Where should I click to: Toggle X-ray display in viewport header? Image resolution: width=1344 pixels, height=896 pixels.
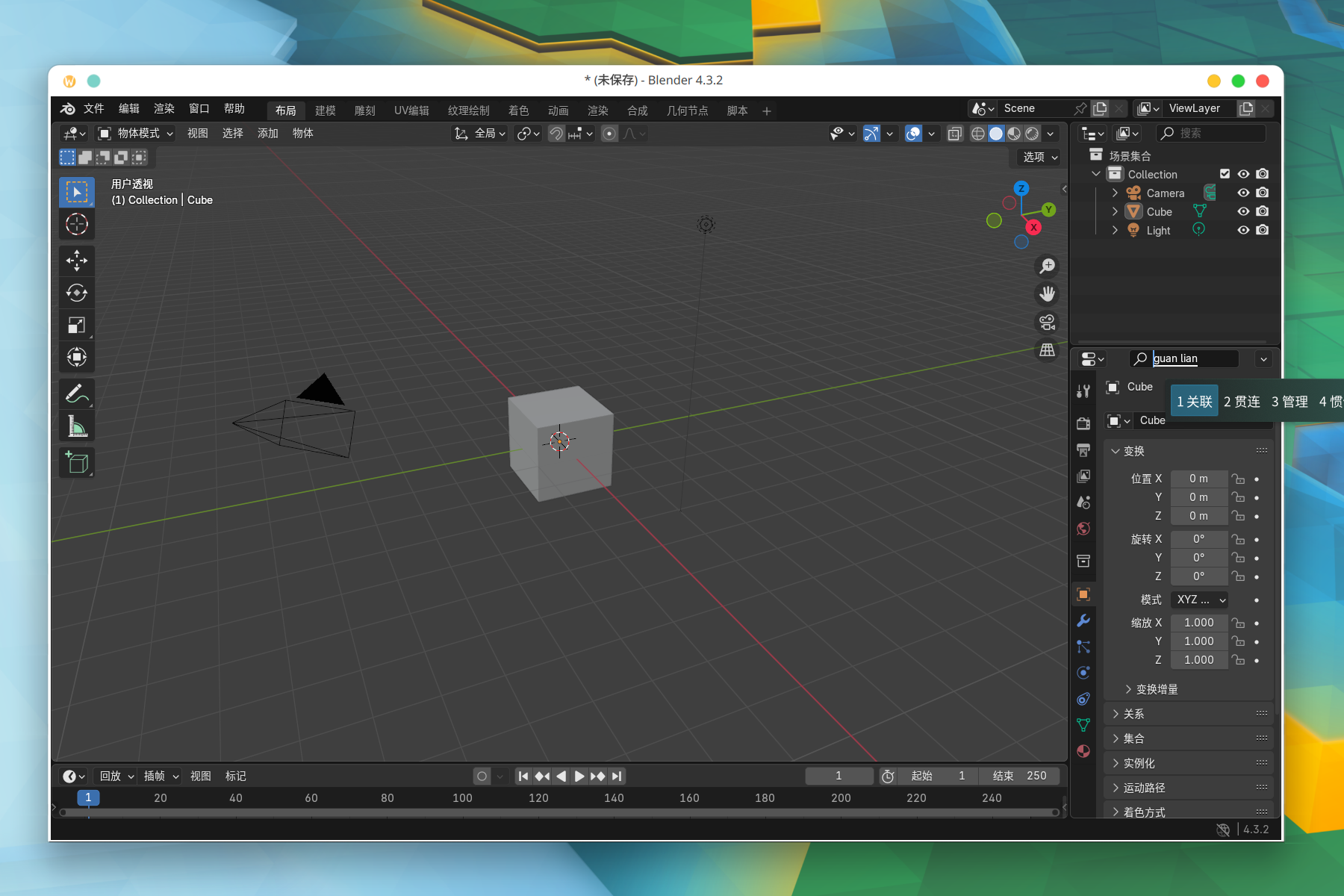955,134
